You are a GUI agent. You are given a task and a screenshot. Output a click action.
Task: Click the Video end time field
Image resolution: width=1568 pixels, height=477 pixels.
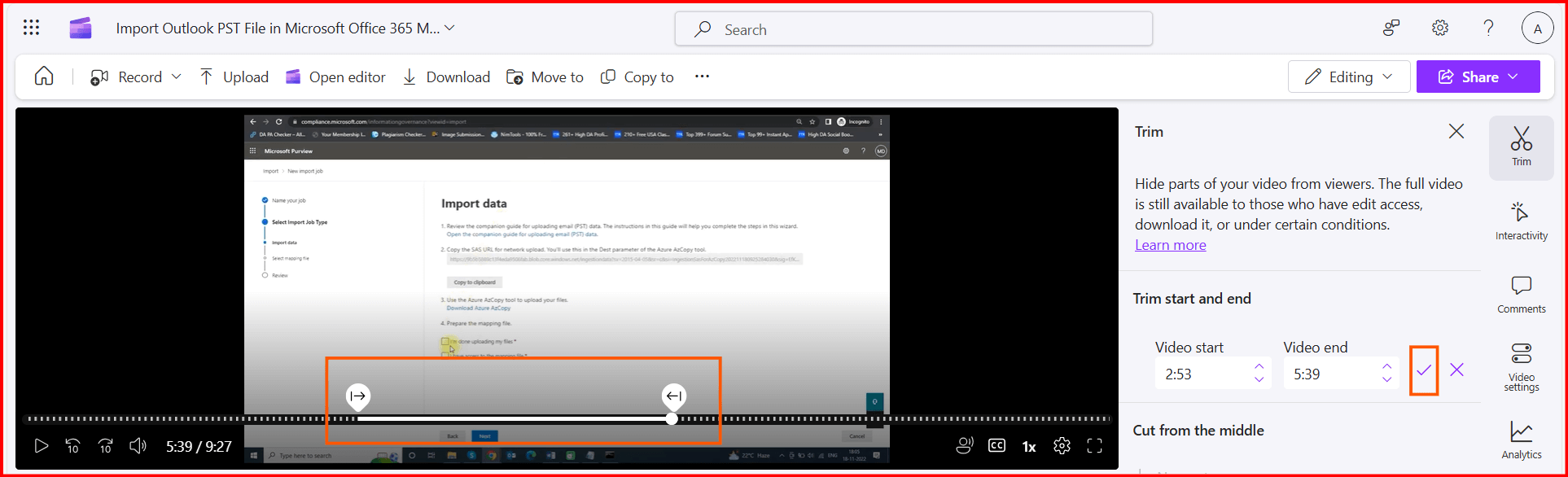1329,374
